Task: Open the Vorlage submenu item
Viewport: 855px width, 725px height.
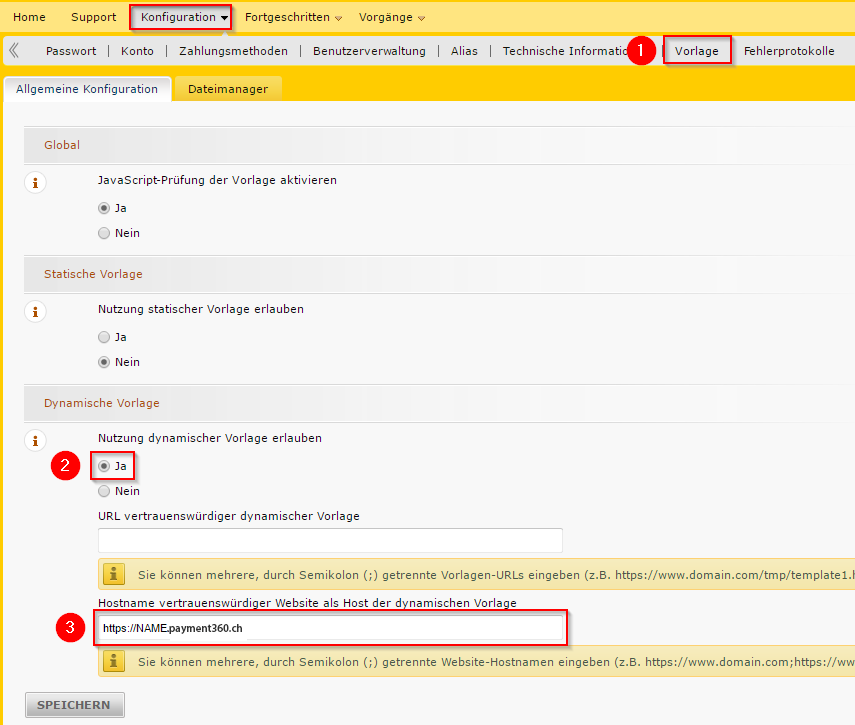Action: coord(697,51)
